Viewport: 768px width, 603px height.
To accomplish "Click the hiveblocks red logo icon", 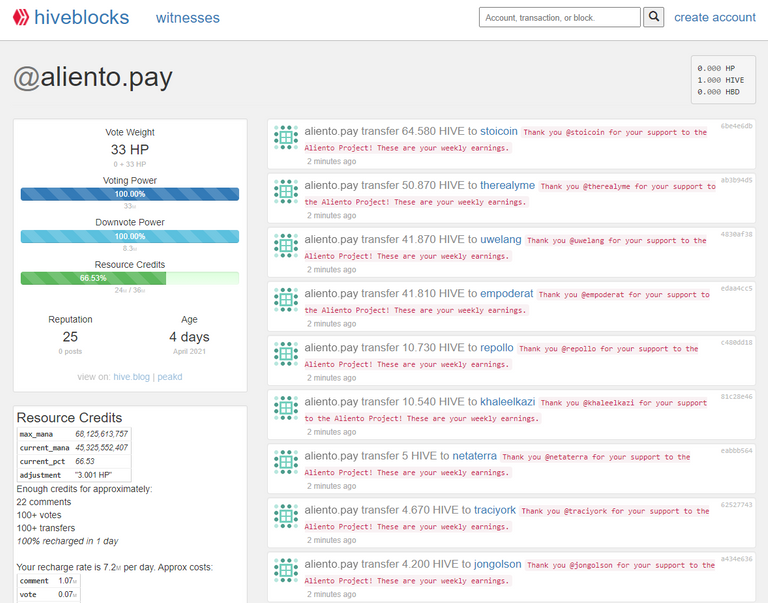I will click(x=21, y=17).
